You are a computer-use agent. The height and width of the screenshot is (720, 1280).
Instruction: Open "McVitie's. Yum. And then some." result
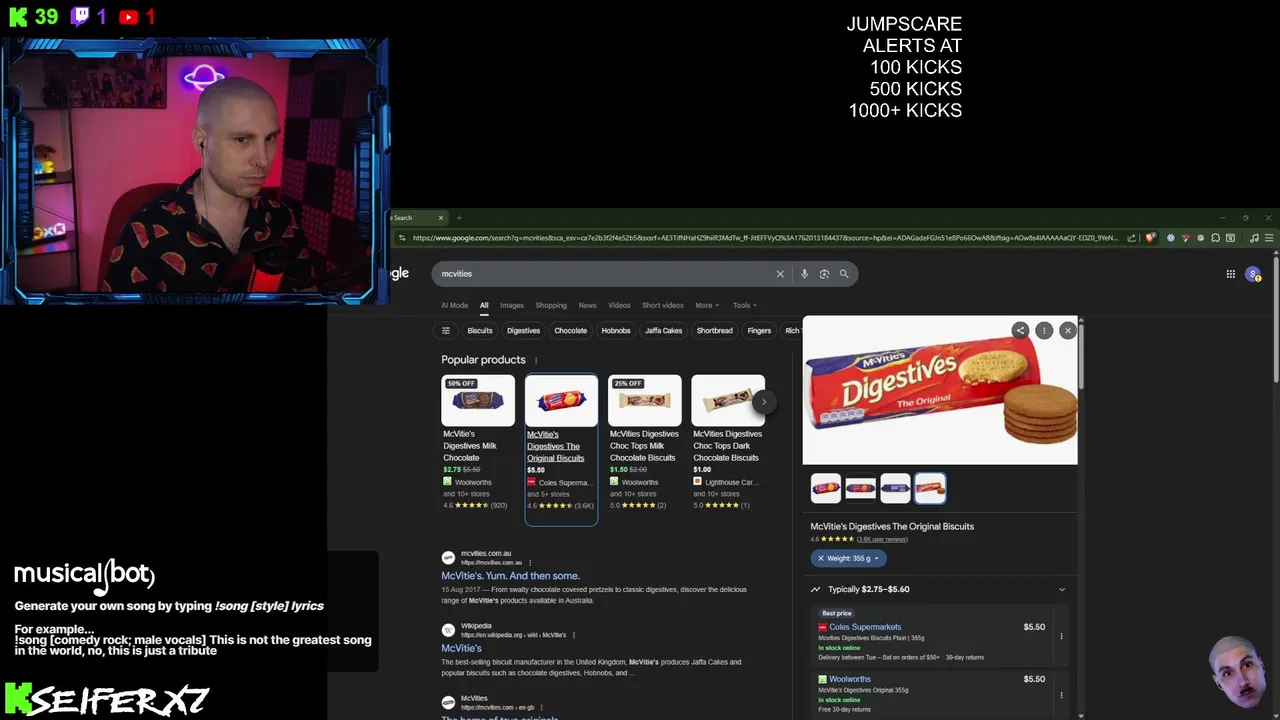pos(510,576)
